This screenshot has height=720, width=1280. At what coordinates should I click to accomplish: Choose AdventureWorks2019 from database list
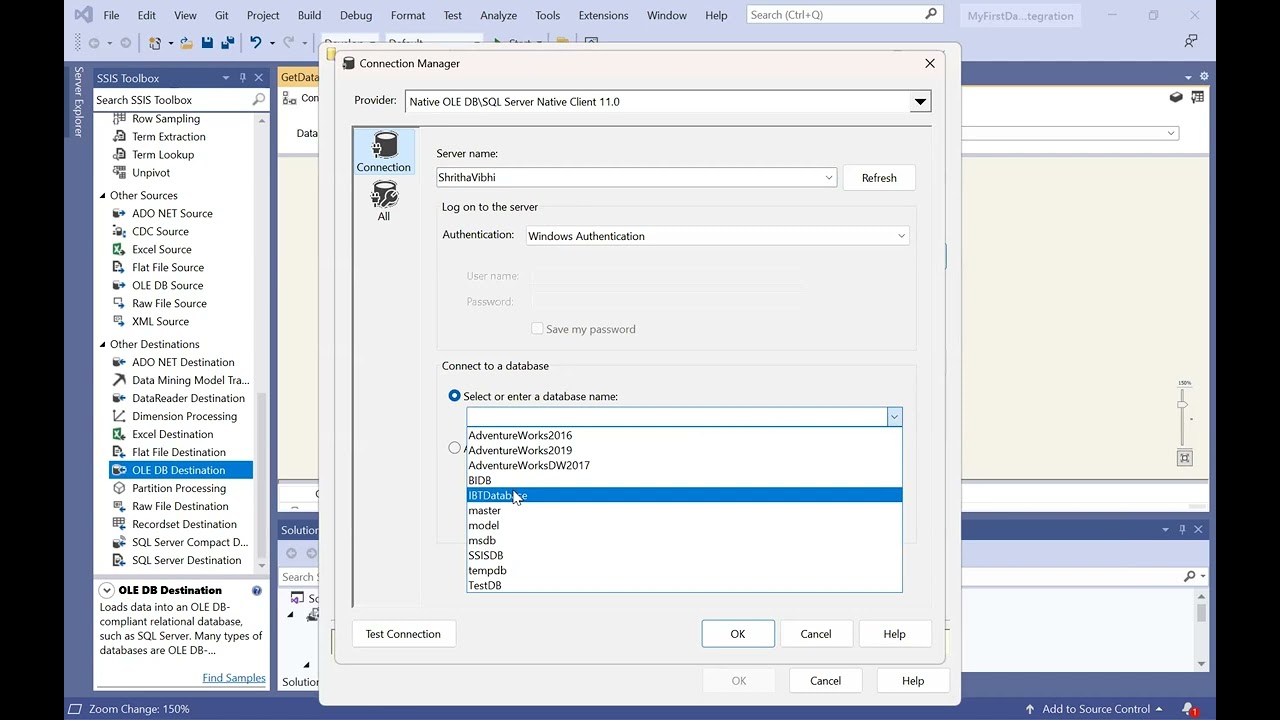click(x=684, y=451)
